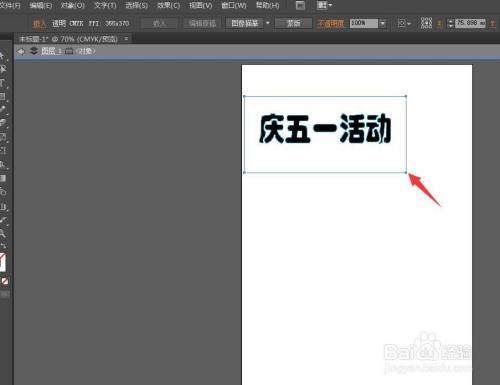Click the 透明 CMYK image info text
This screenshot has width=500, height=385.
[x=67, y=23]
